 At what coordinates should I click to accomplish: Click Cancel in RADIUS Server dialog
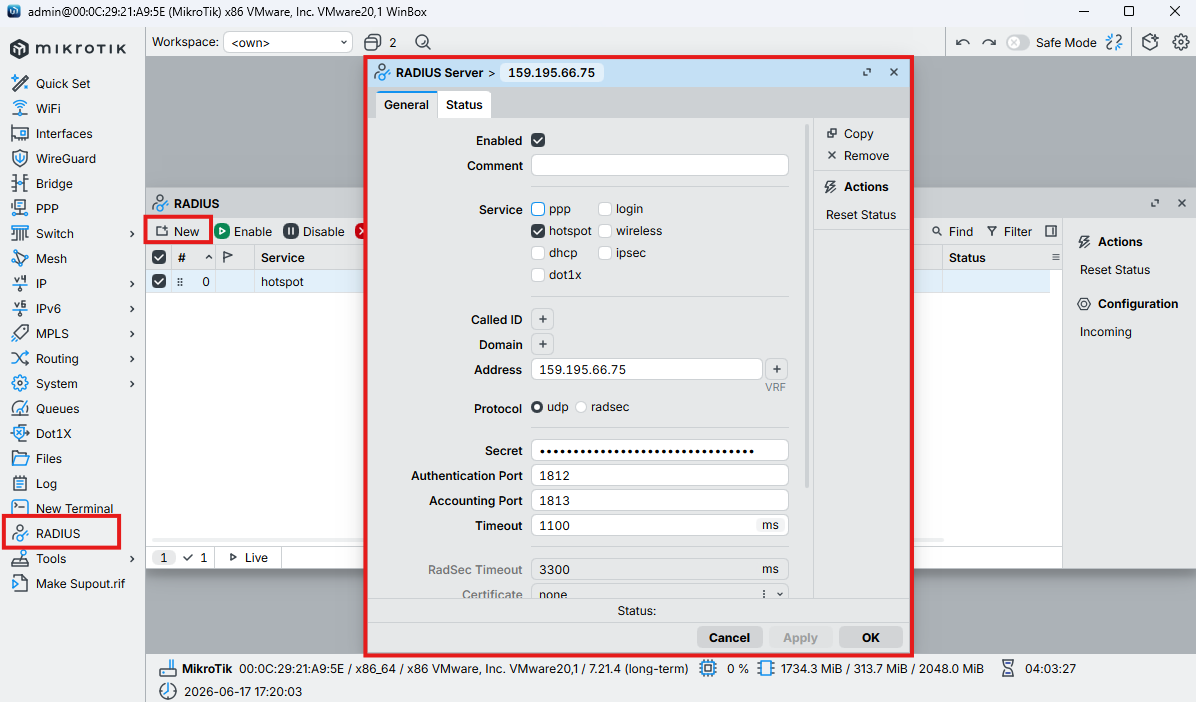[x=729, y=638]
